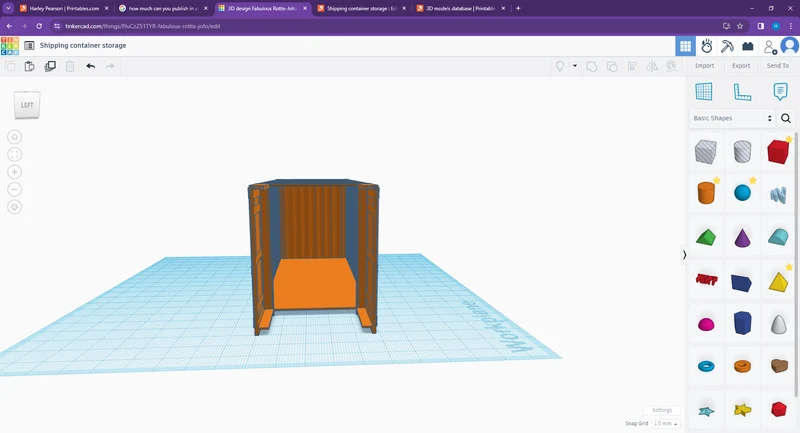Click the Shipping container storage title

[83, 45]
